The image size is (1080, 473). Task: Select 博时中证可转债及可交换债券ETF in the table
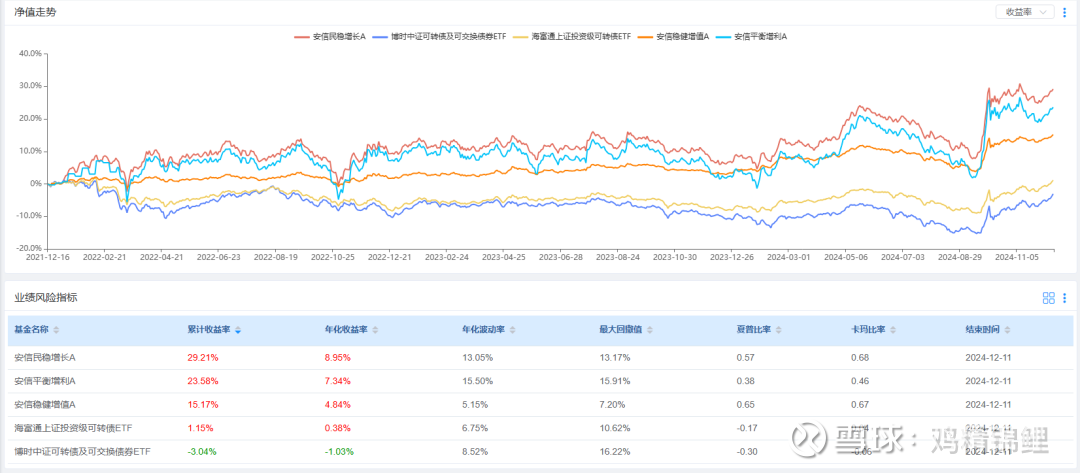(x=82, y=452)
